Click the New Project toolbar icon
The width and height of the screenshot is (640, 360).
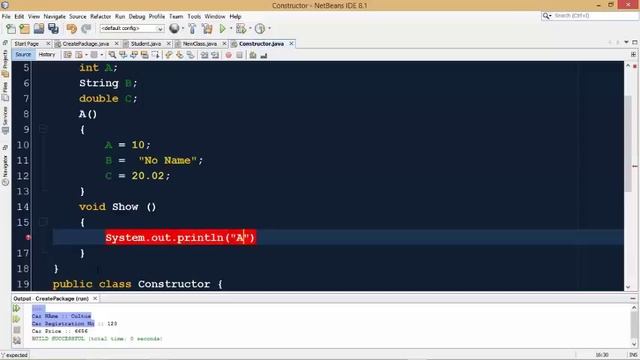pyautogui.click(x=24, y=29)
